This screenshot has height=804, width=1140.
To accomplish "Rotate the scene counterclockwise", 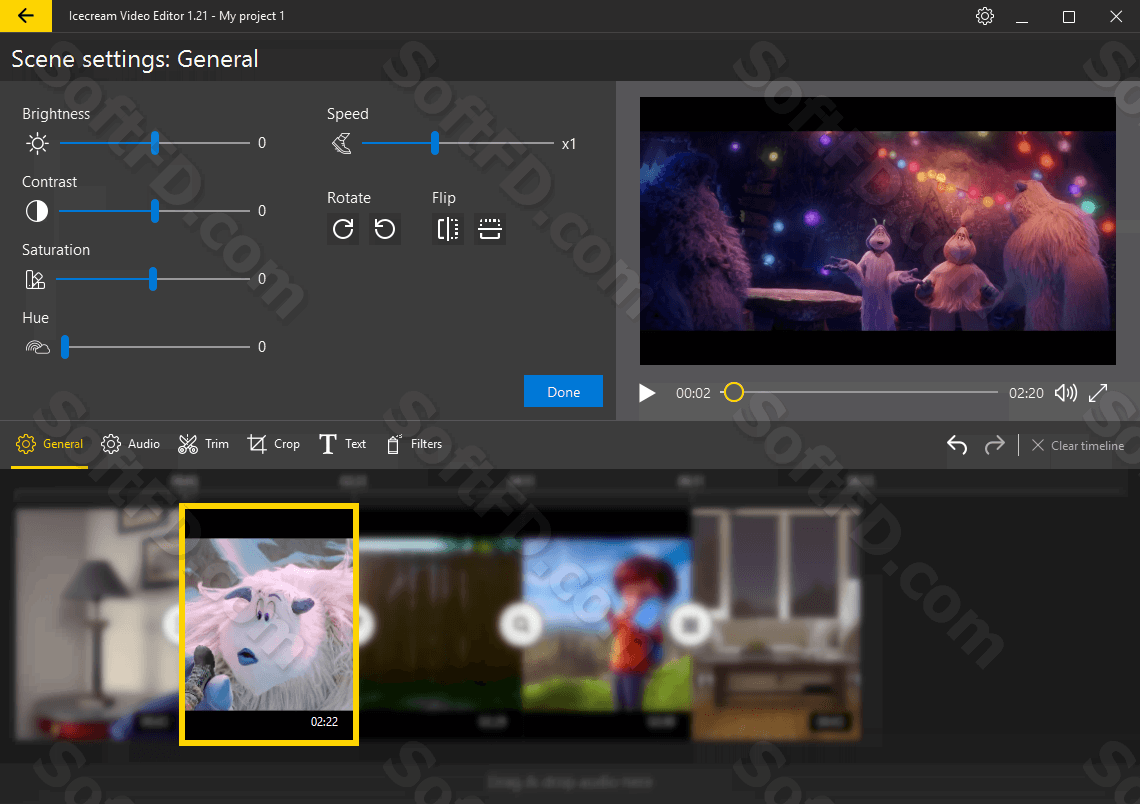I will click(385, 229).
